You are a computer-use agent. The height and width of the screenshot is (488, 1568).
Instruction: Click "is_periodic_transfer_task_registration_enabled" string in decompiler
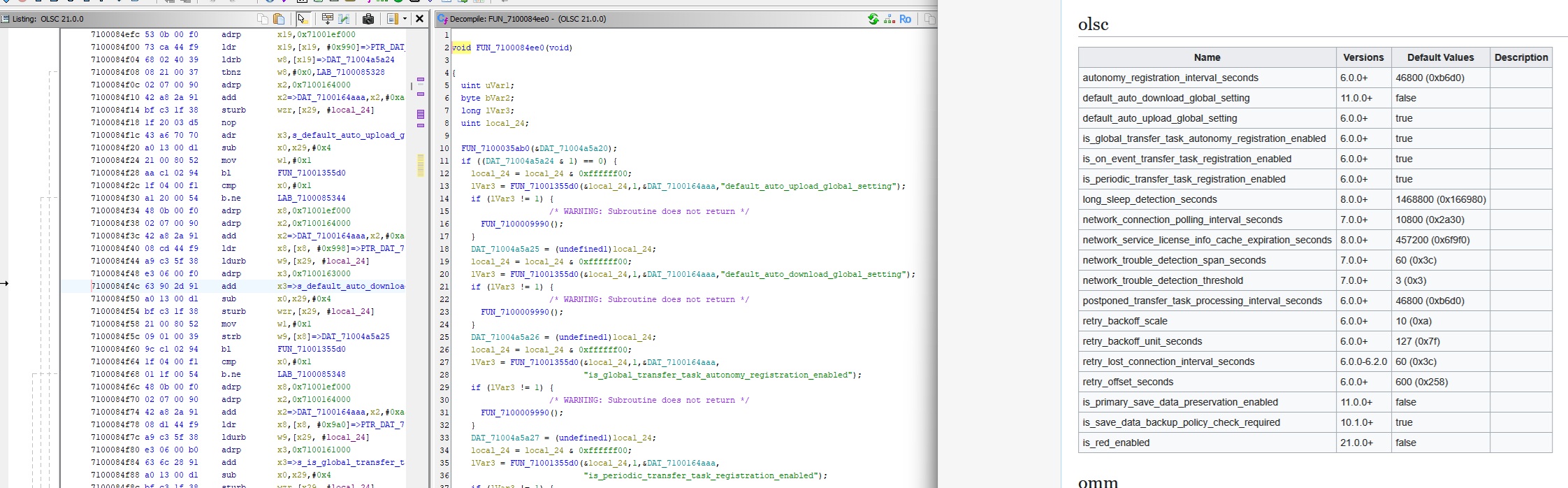[700, 475]
